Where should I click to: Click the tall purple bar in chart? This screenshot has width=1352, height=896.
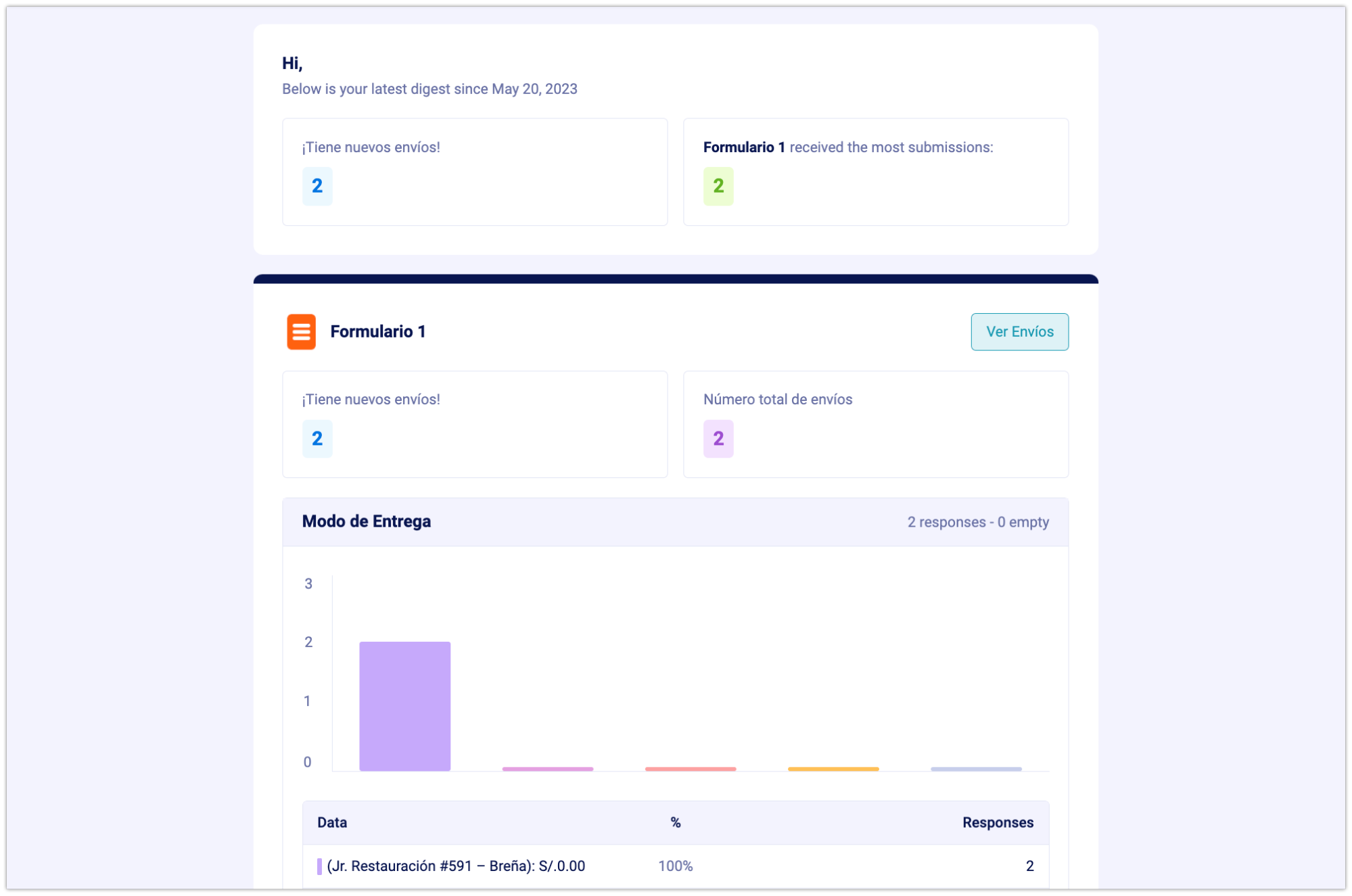(x=404, y=705)
